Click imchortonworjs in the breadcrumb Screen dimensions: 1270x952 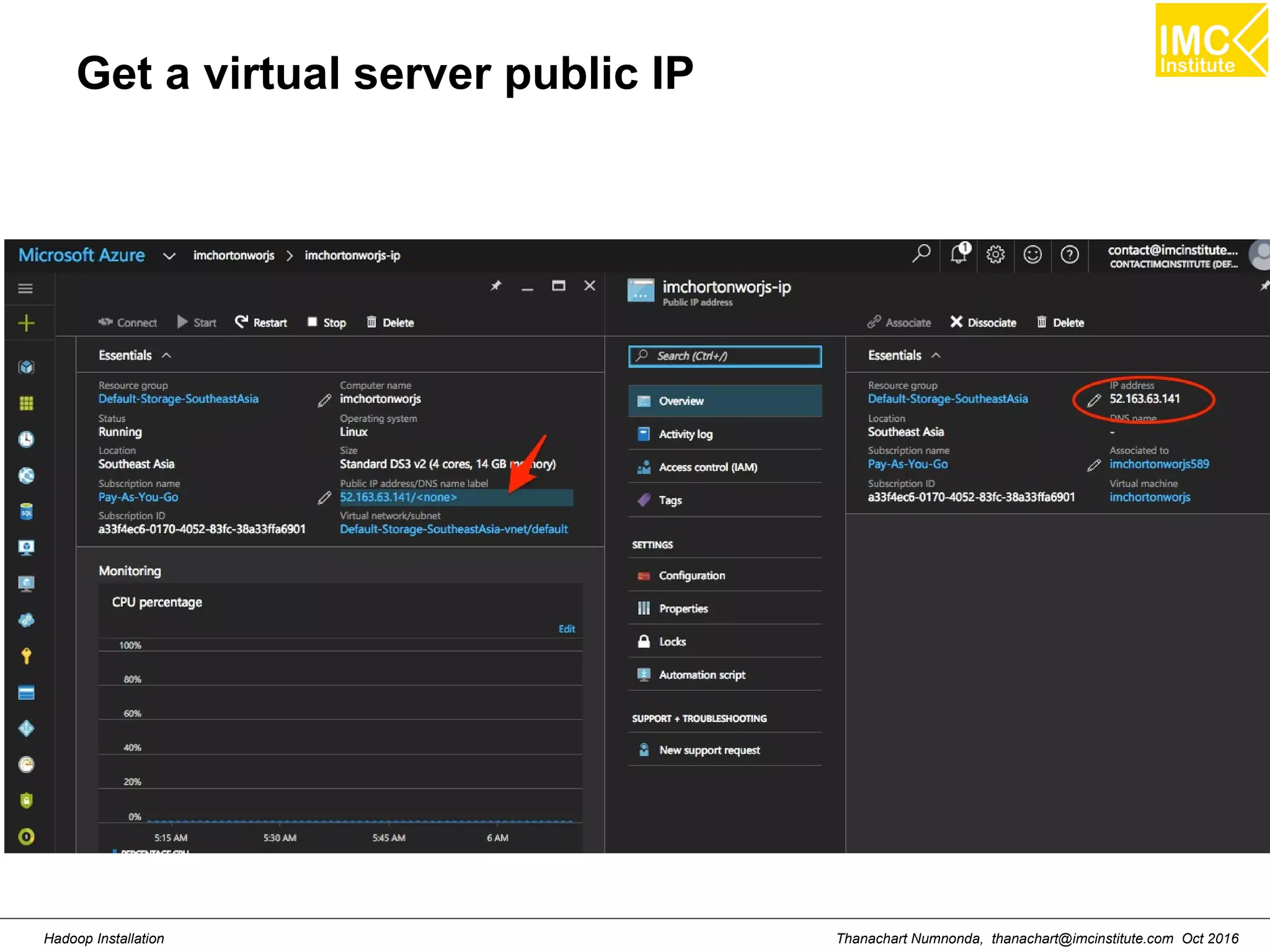coord(234,255)
